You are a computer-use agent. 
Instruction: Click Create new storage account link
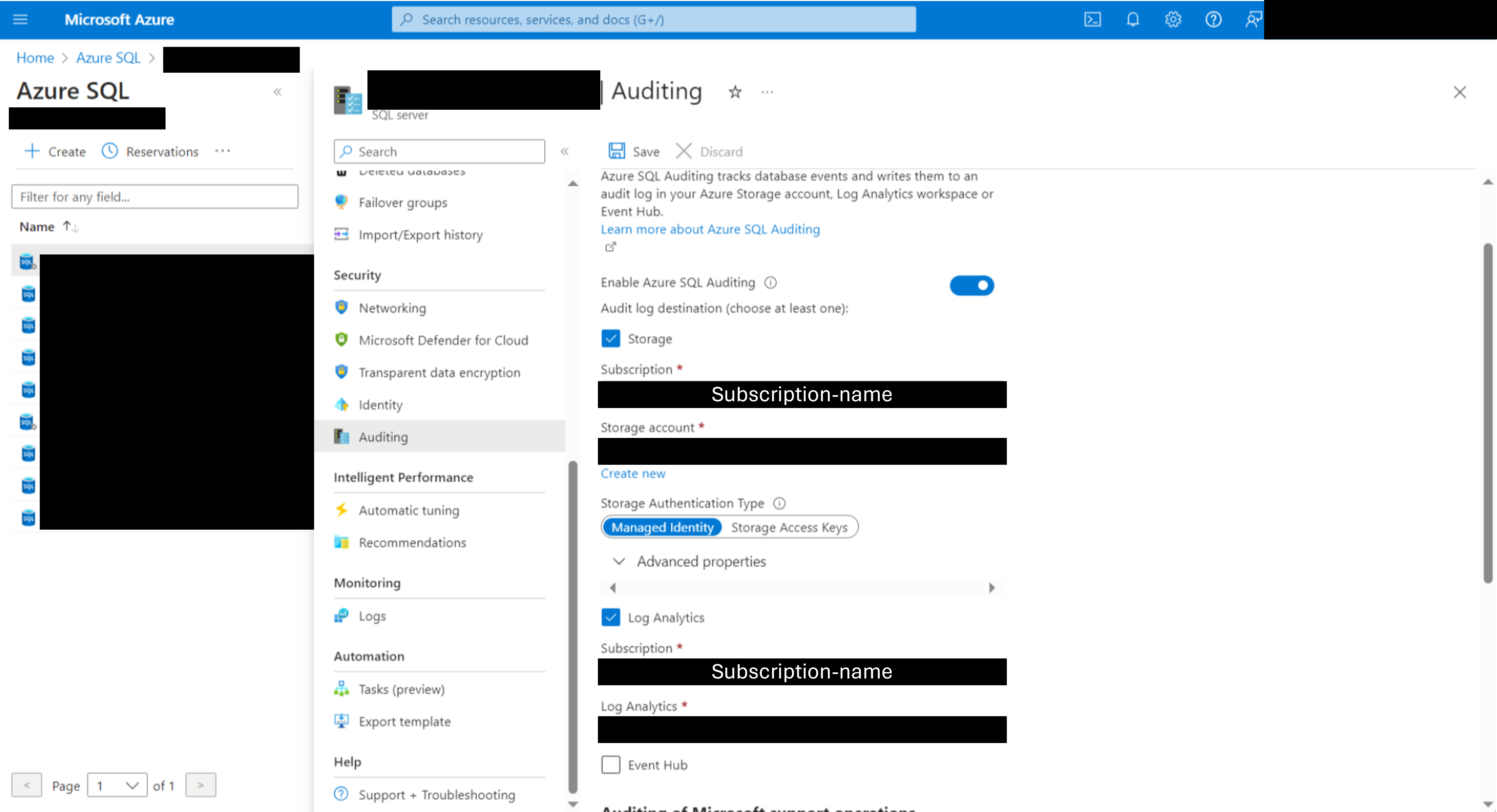[633, 474]
